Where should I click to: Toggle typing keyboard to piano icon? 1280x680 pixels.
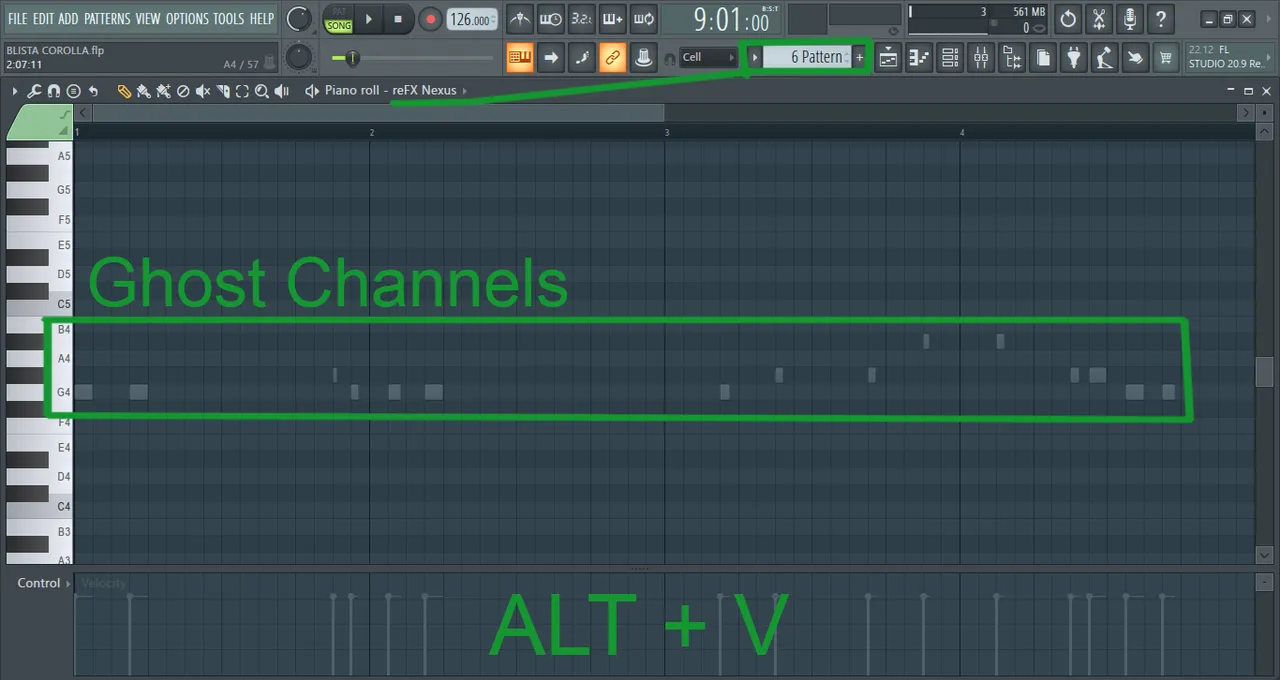(x=520, y=58)
